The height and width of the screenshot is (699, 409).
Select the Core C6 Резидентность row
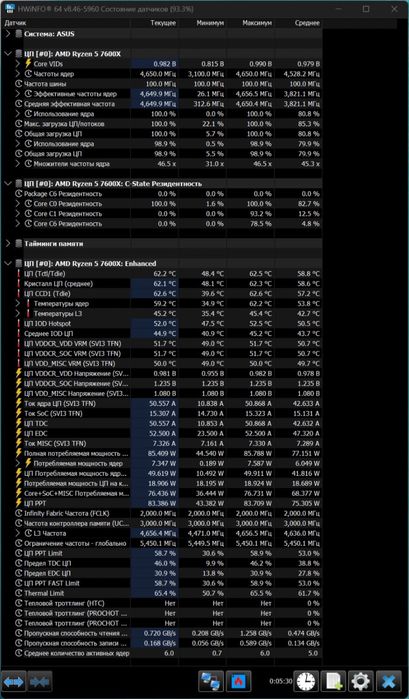[161, 224]
